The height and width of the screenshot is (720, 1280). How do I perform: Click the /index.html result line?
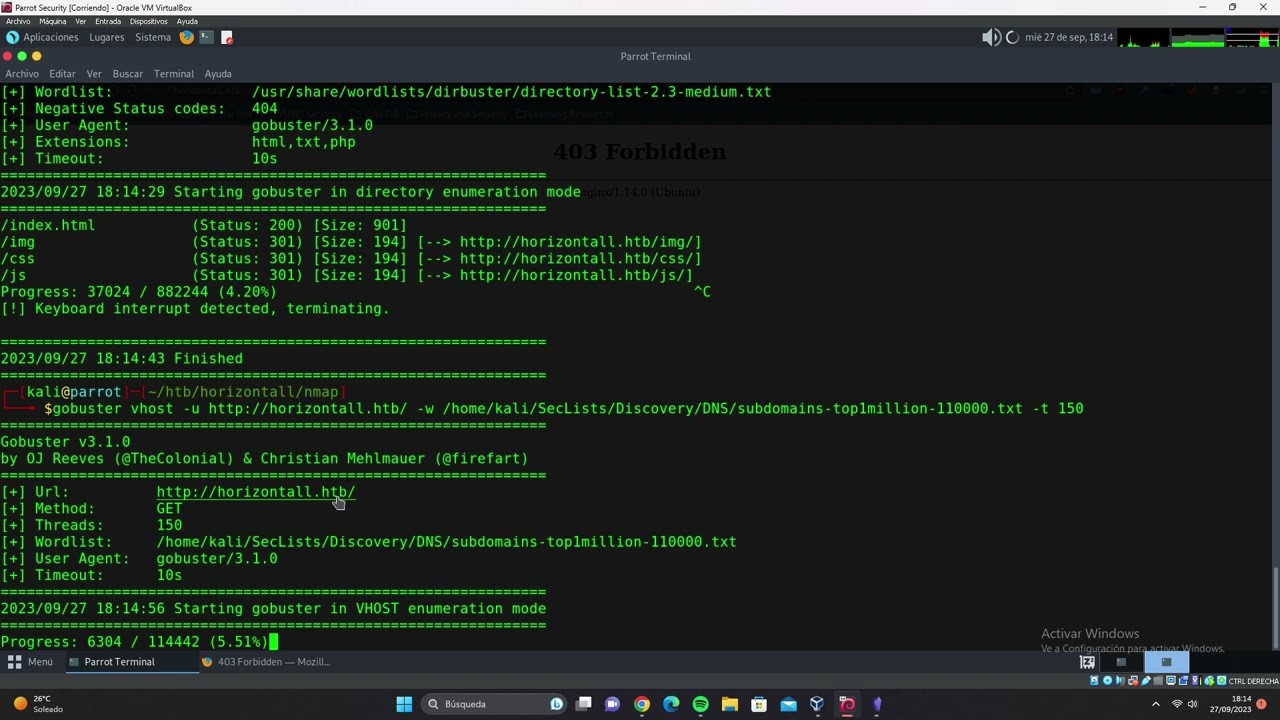[204, 225]
